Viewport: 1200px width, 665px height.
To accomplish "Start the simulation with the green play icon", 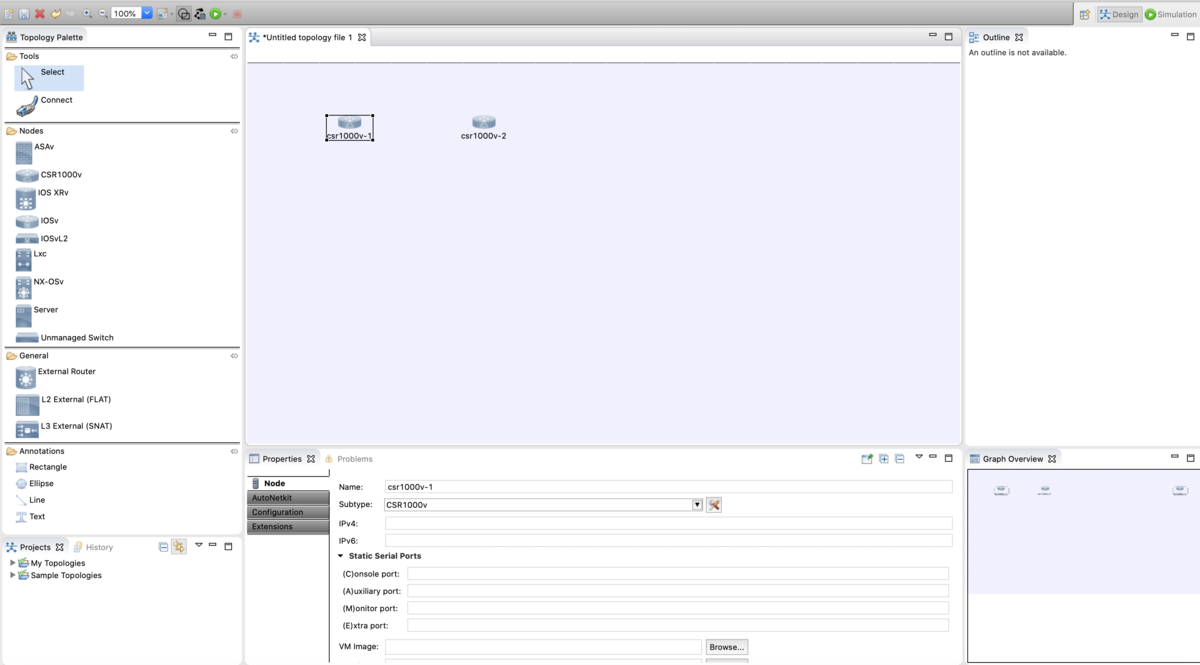I will [x=215, y=14].
